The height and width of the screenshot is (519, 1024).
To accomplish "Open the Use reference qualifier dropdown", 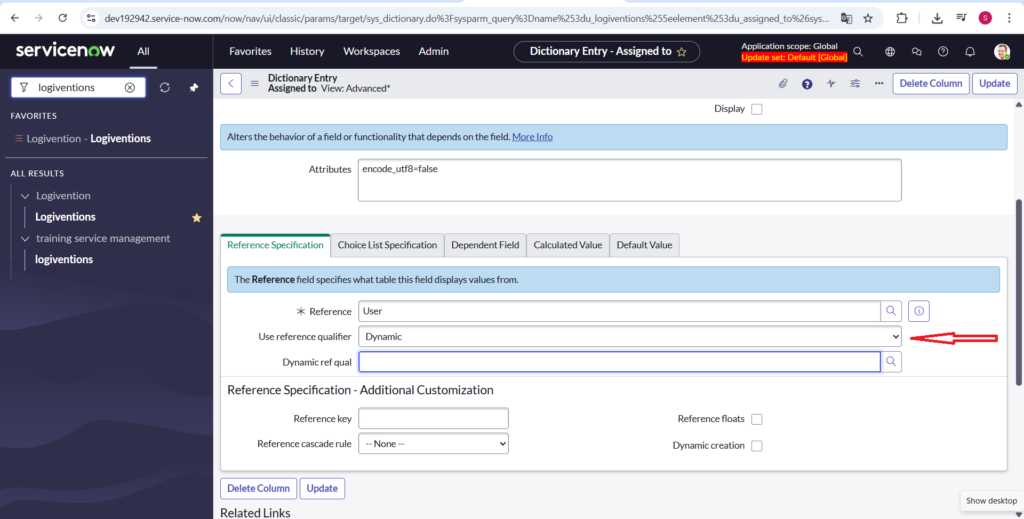I will [x=630, y=337].
